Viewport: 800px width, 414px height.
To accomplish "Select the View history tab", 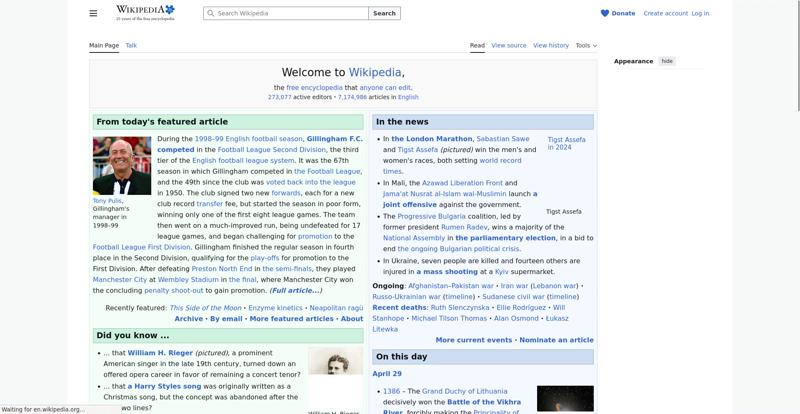I will (551, 45).
